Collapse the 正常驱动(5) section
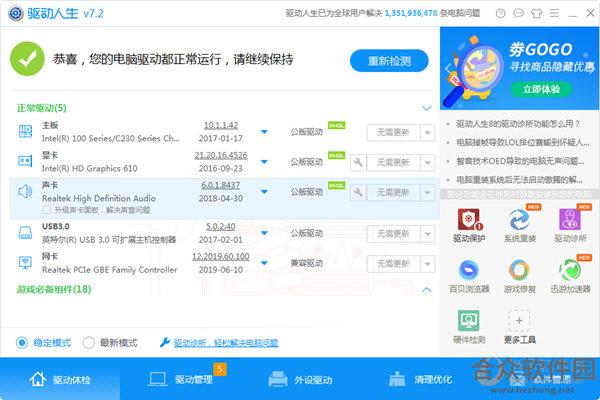600x400 pixels. 426,108
